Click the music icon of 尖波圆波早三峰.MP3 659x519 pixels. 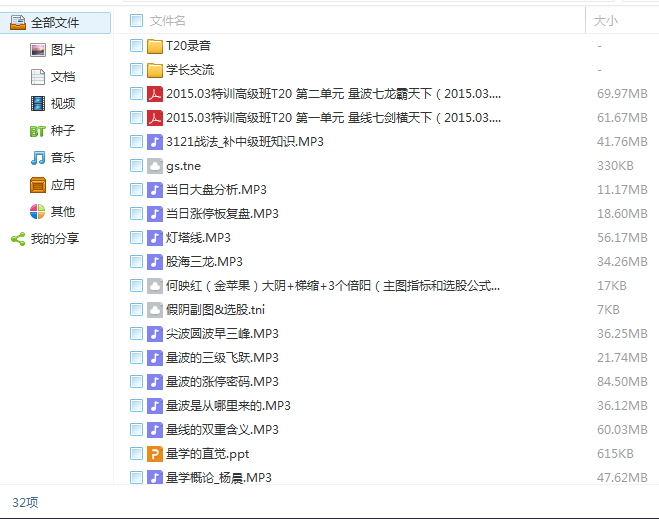click(x=155, y=334)
